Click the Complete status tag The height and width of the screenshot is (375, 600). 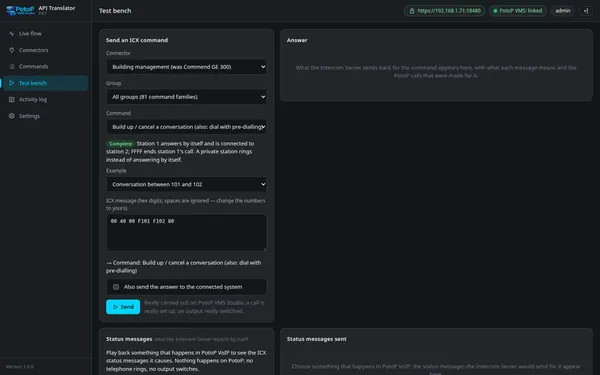coord(120,144)
